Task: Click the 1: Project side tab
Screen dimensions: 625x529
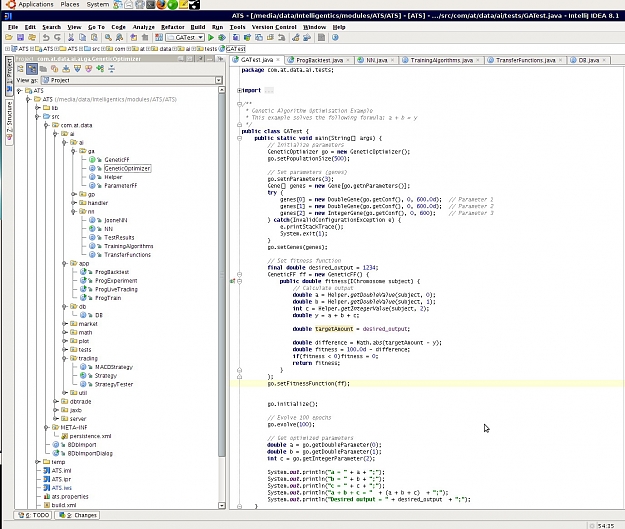Action: [9, 76]
